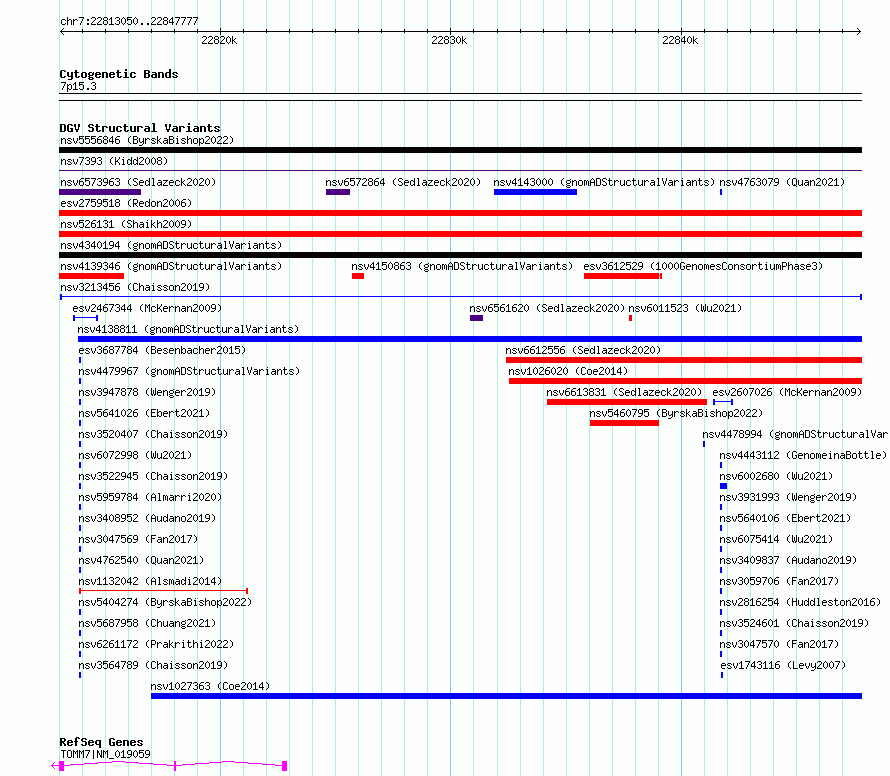The width and height of the screenshot is (890, 776).
Task: Click the nsv4762540 (Quan2021) label
Action: pyautogui.click(x=141, y=560)
